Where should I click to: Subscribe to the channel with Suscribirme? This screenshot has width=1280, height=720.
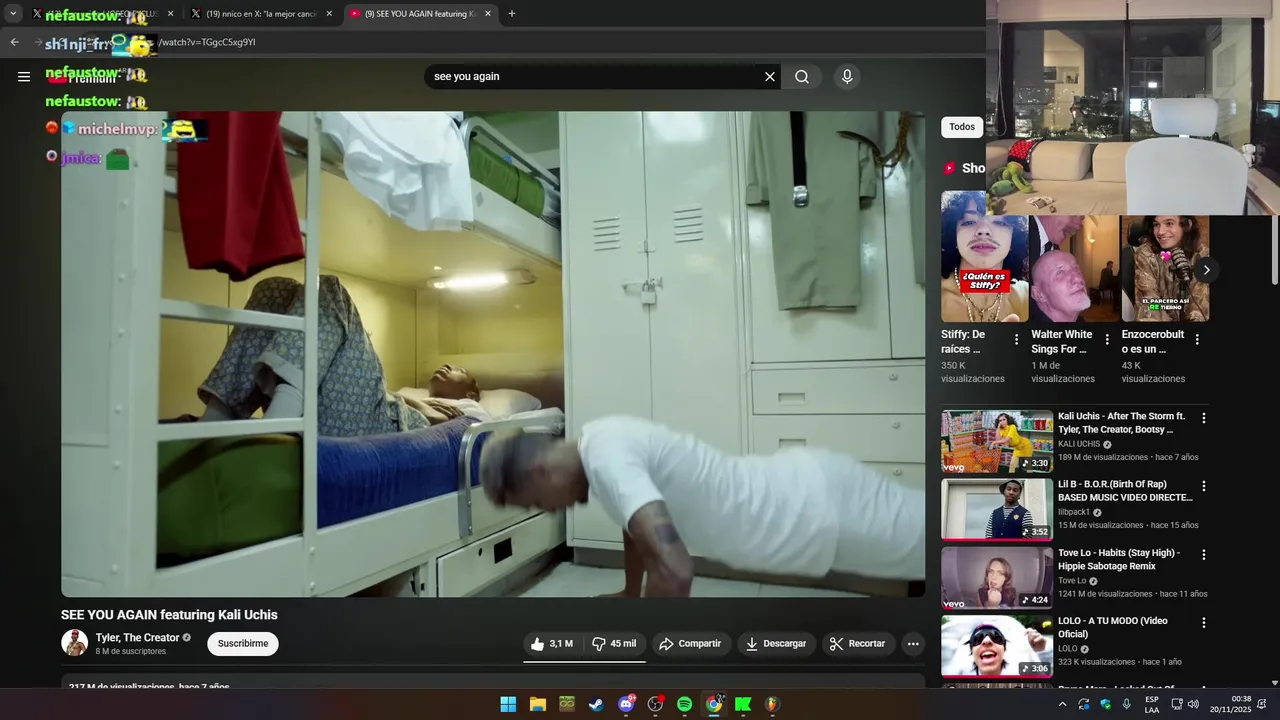[243, 644]
